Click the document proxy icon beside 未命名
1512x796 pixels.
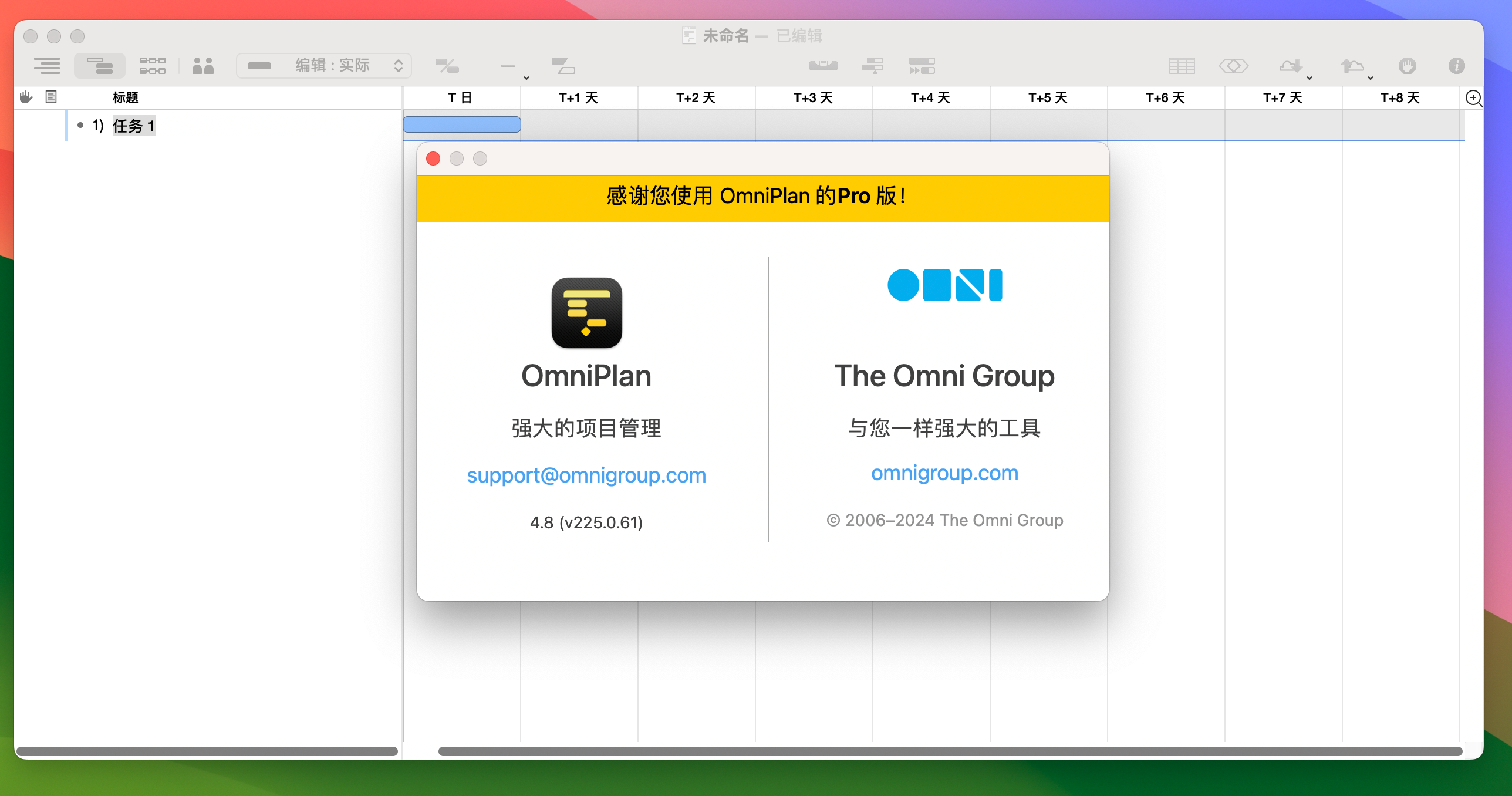coord(689,35)
